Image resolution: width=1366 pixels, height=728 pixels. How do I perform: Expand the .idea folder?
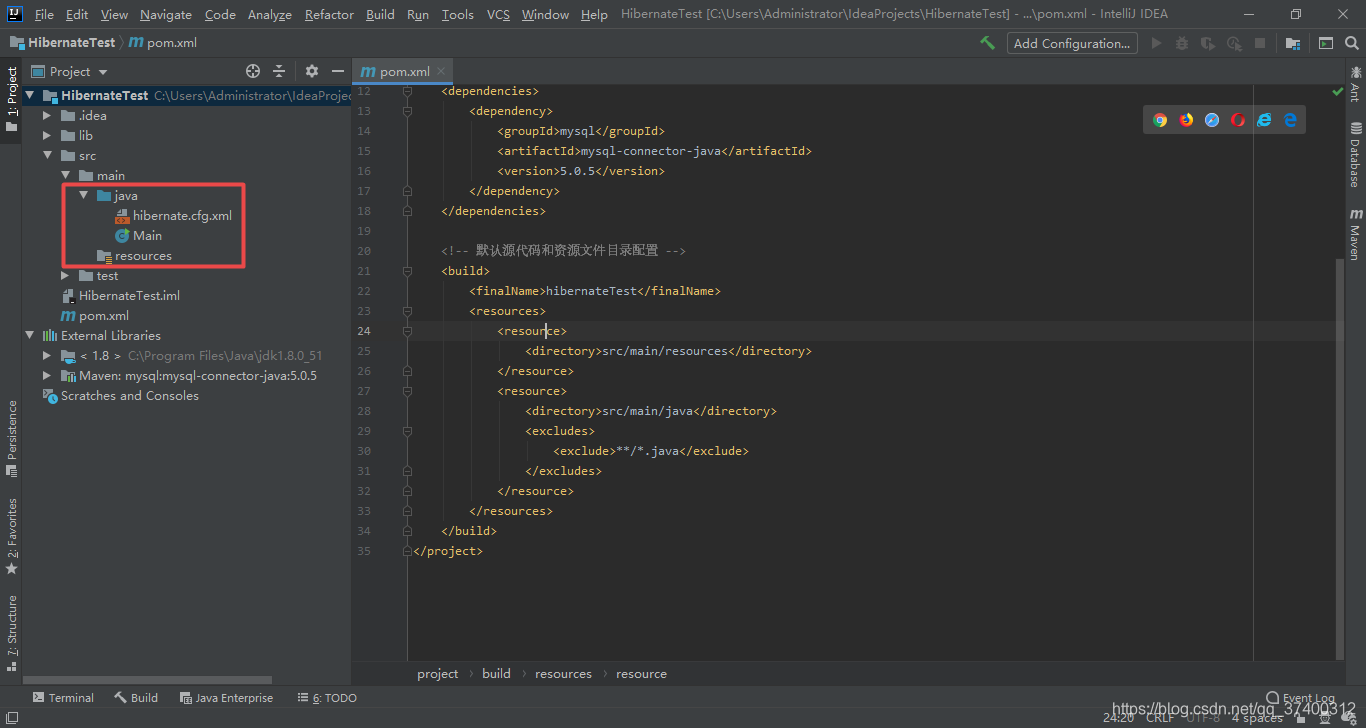(47, 116)
